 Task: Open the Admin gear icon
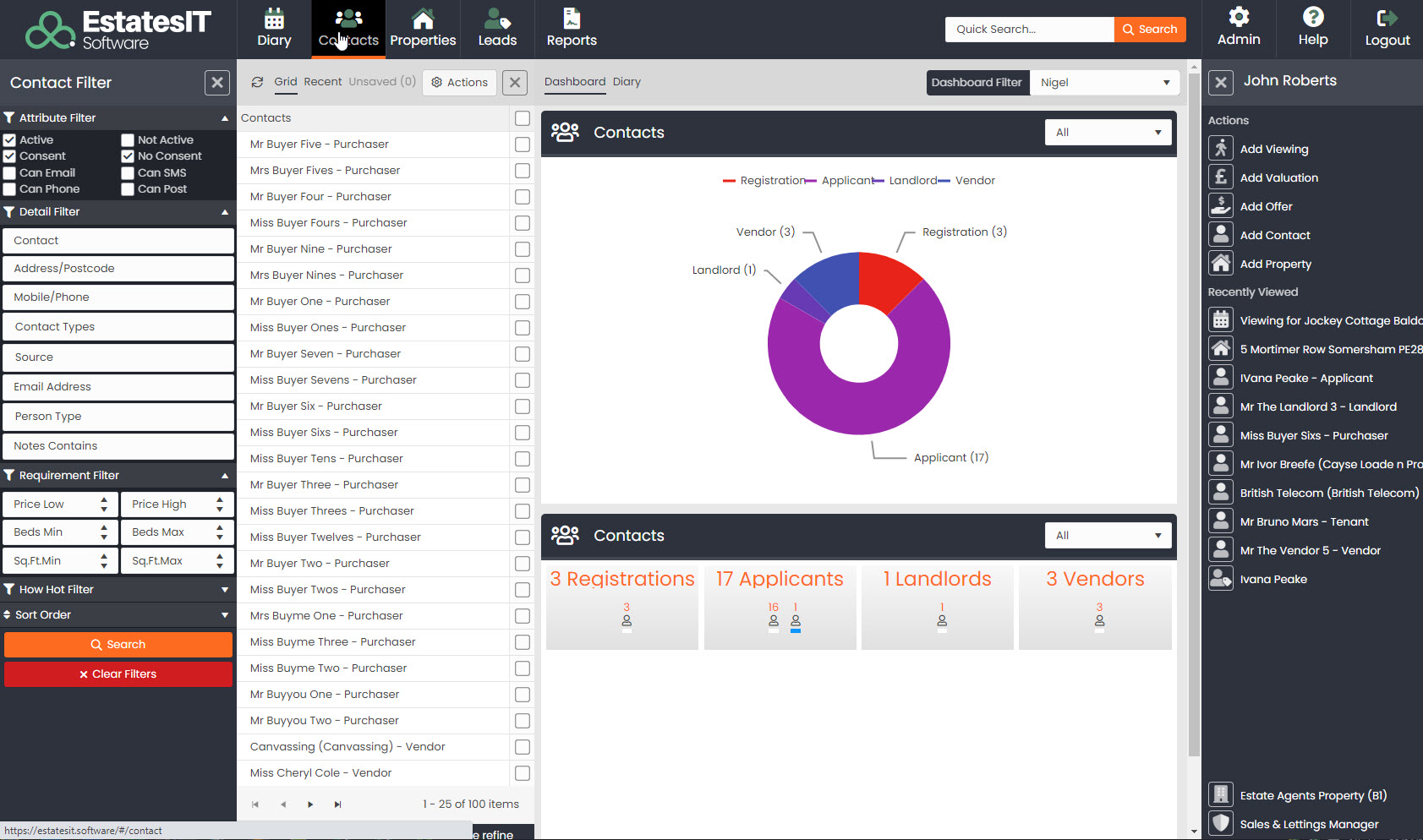(1239, 17)
